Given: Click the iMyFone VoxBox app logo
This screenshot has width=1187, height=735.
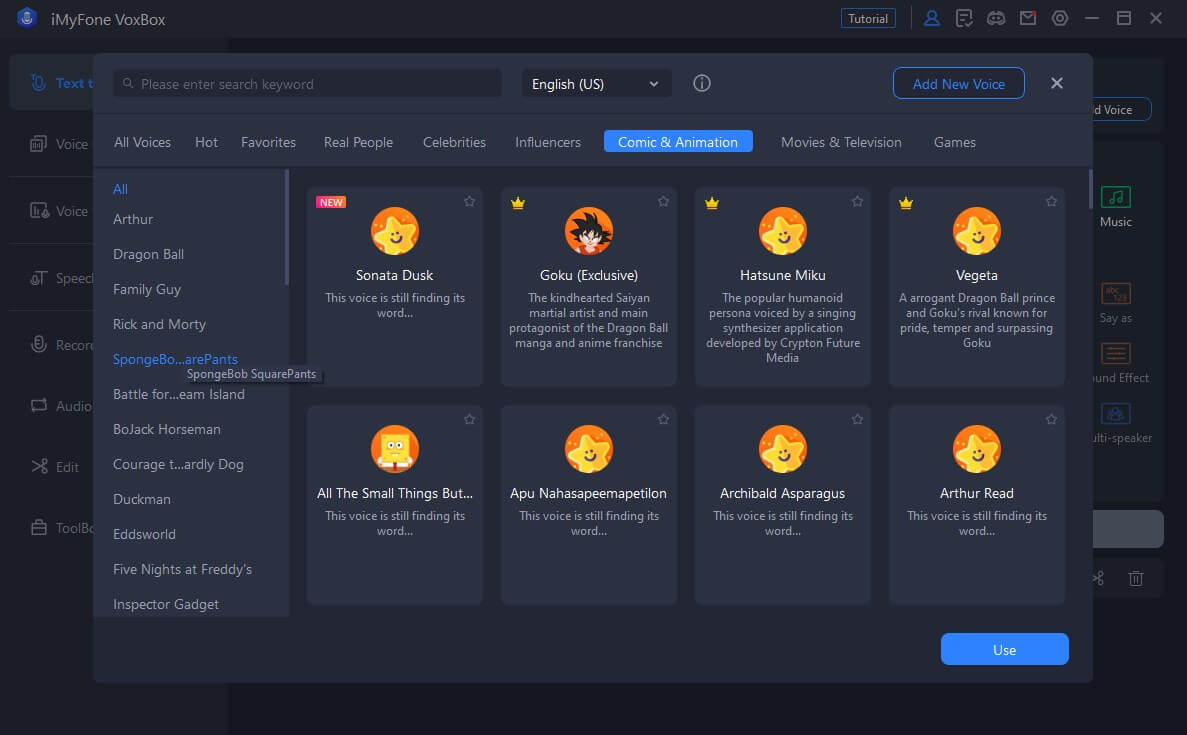Looking at the screenshot, I should pos(26,17).
